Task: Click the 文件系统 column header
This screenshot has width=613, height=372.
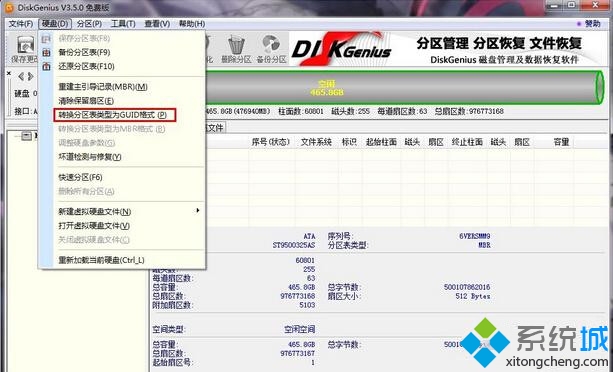Action: (316, 142)
